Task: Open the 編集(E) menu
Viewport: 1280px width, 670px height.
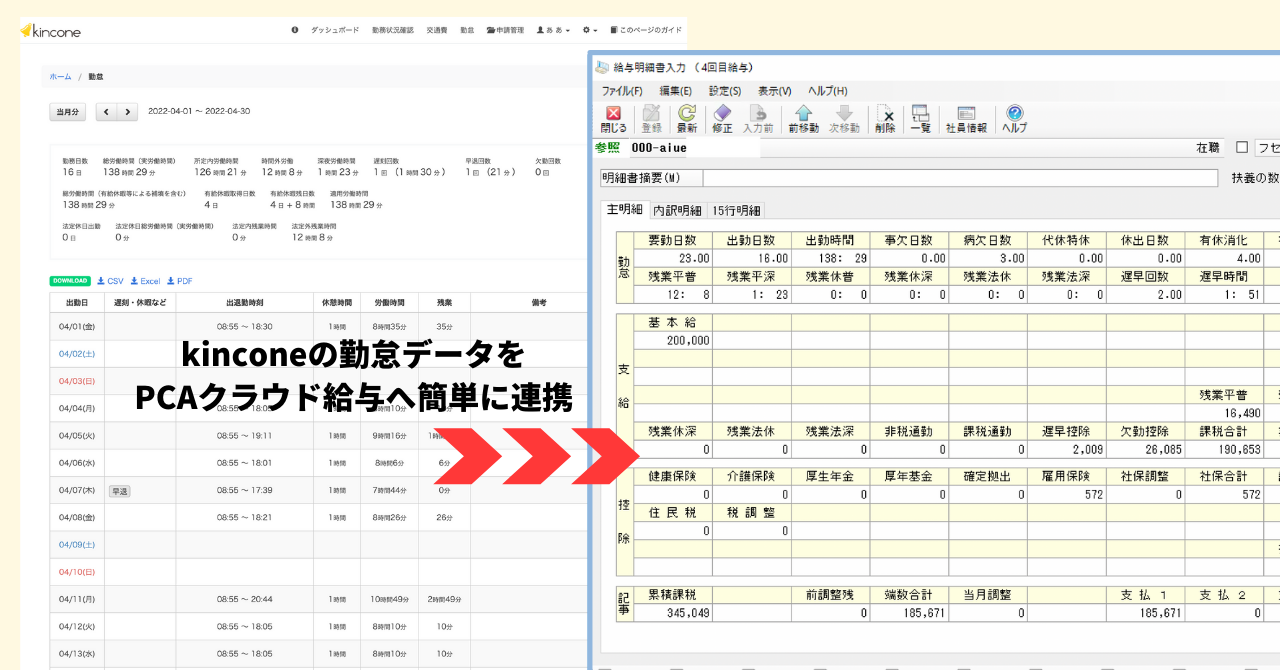Action: [676, 91]
